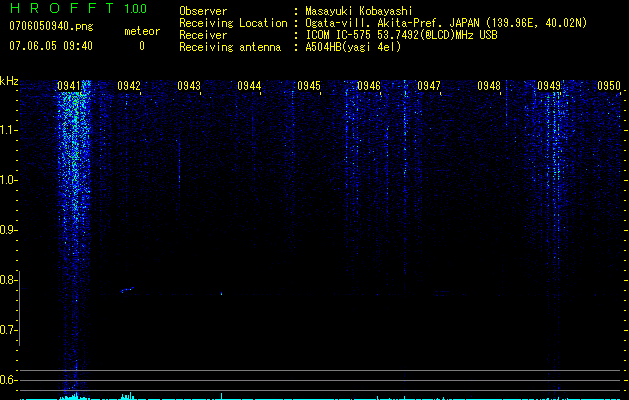The height and width of the screenshot is (400, 629).
Task: Click the 0.7 kHz axis label
Action: coord(7,330)
